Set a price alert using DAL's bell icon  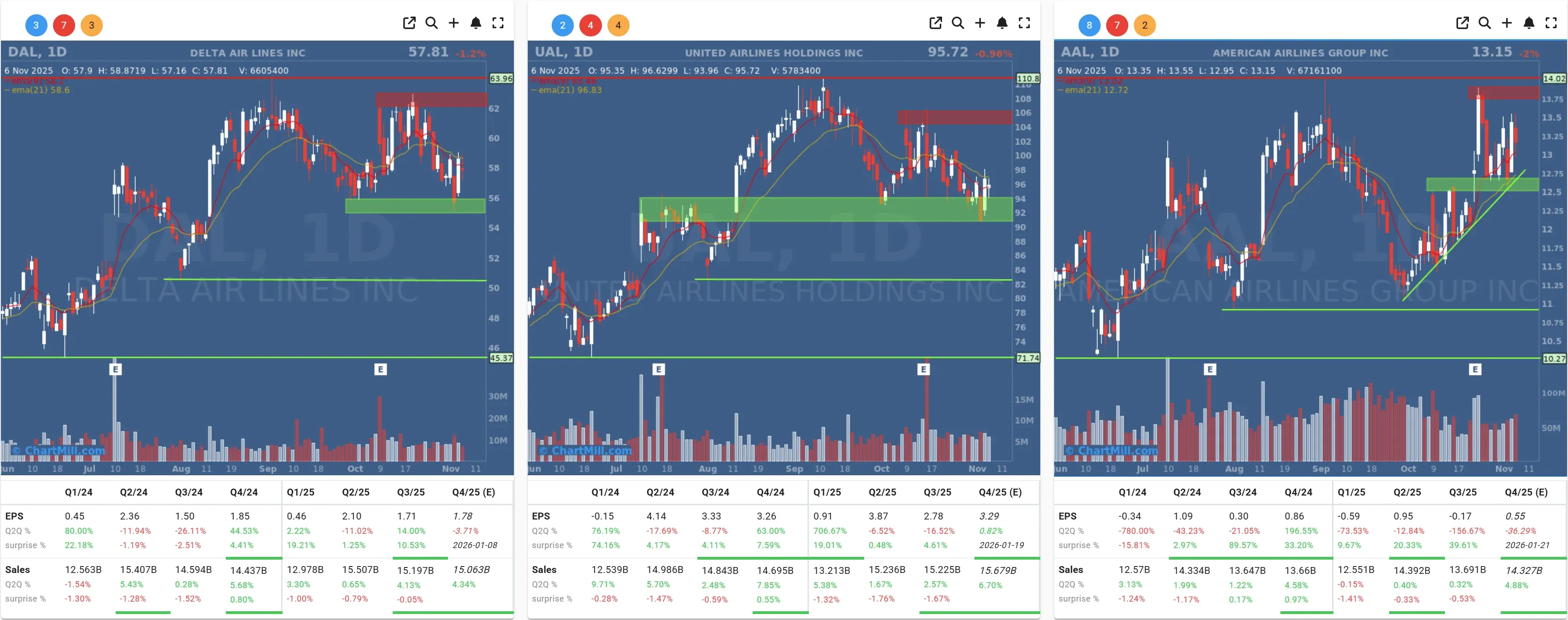tap(475, 23)
